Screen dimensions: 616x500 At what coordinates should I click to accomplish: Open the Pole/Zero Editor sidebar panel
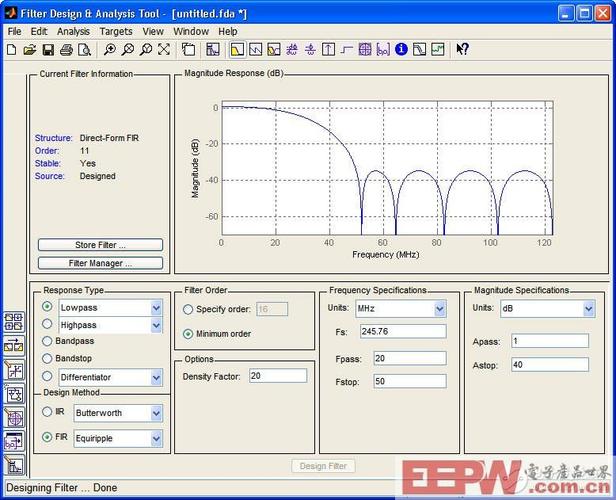(x=14, y=418)
